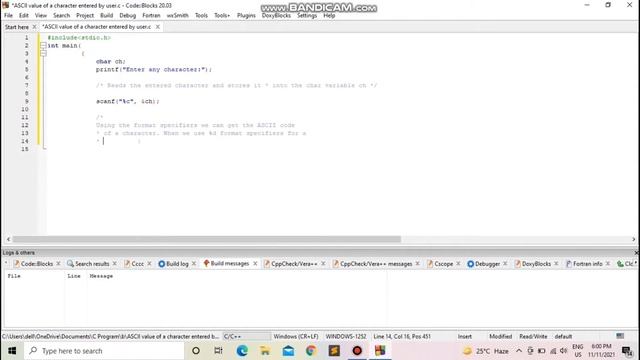
Task: Close the Start here tab
Action: click(34, 27)
